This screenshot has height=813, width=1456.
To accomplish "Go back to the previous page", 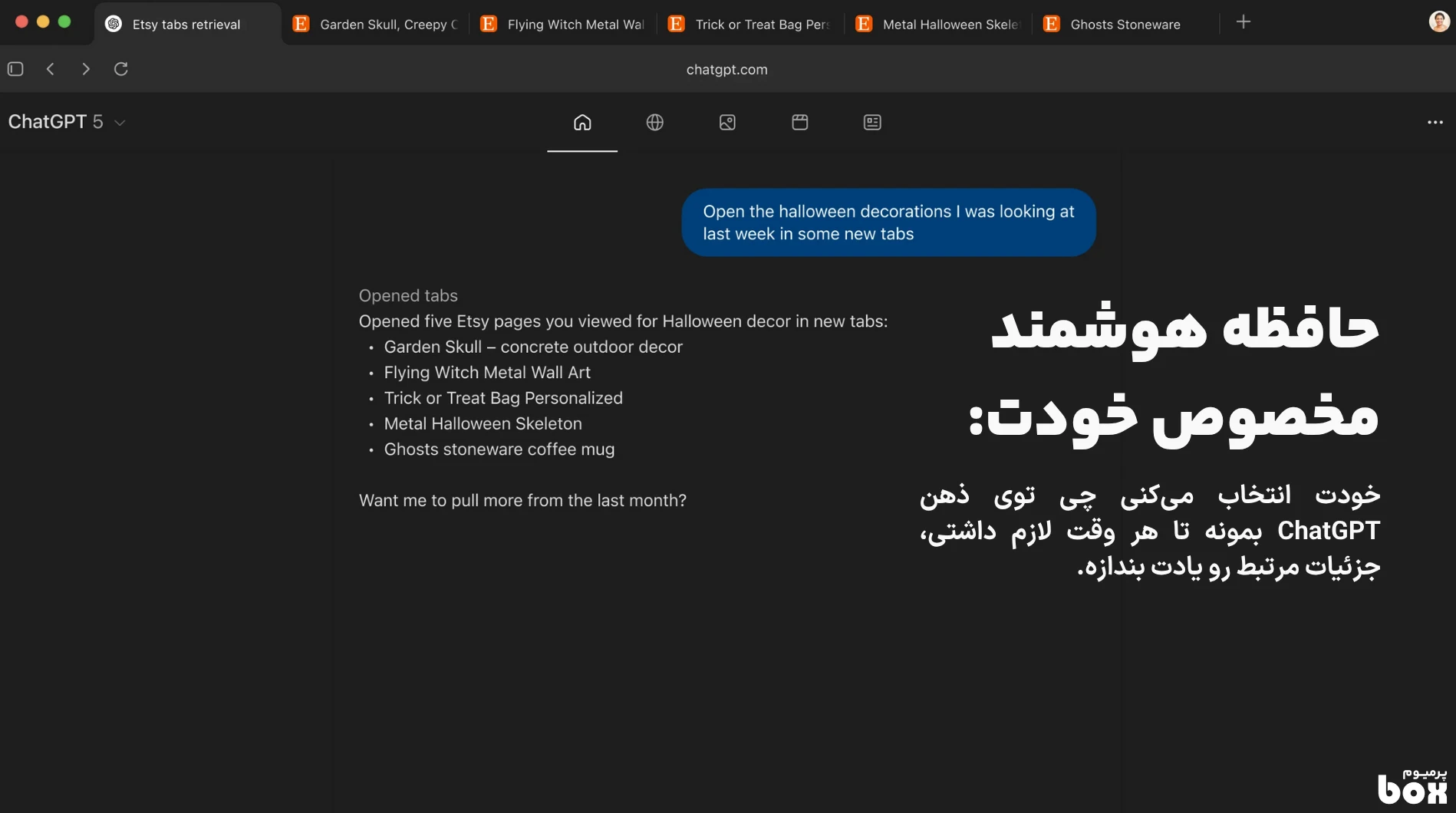I will point(51,69).
